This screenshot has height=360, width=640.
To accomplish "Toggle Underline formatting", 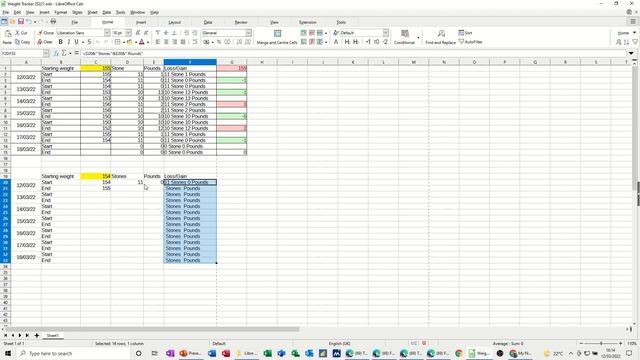I will coord(76,42).
